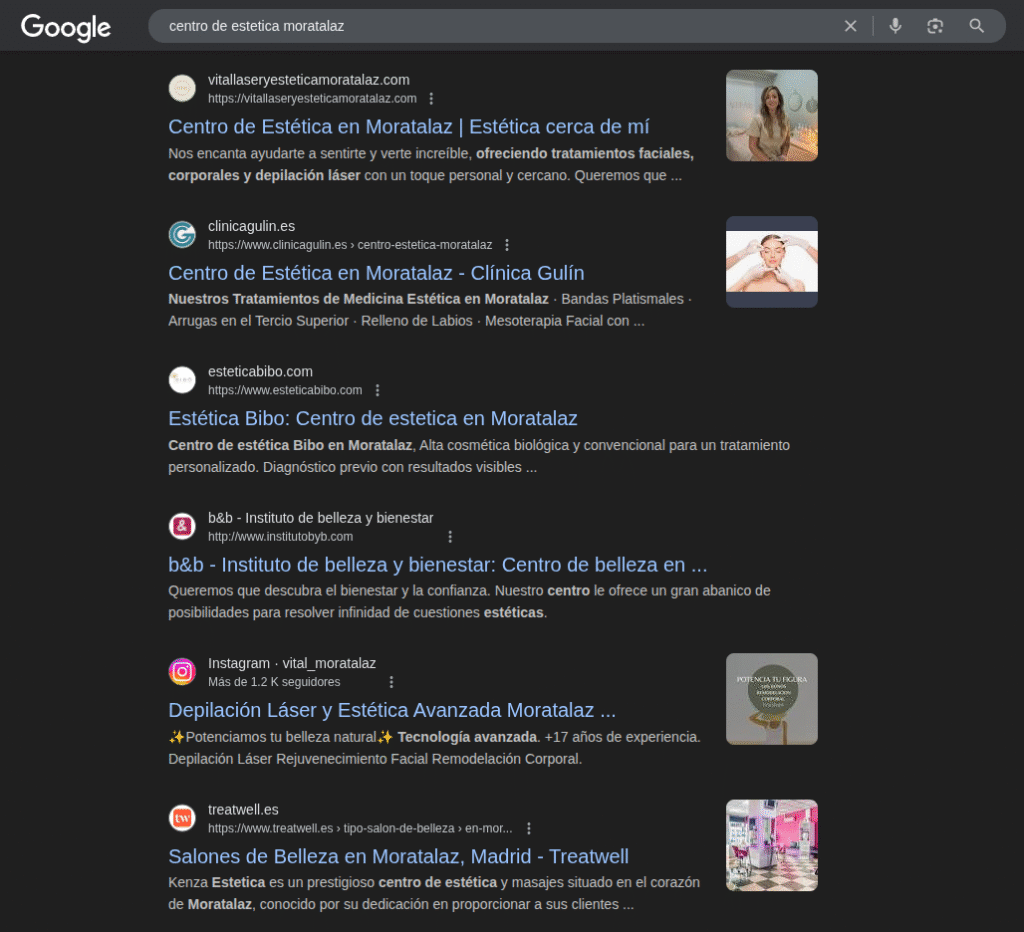The image size is (1024, 932).
Task: Click site name 'esteticabibo.com'
Action: [261, 372]
